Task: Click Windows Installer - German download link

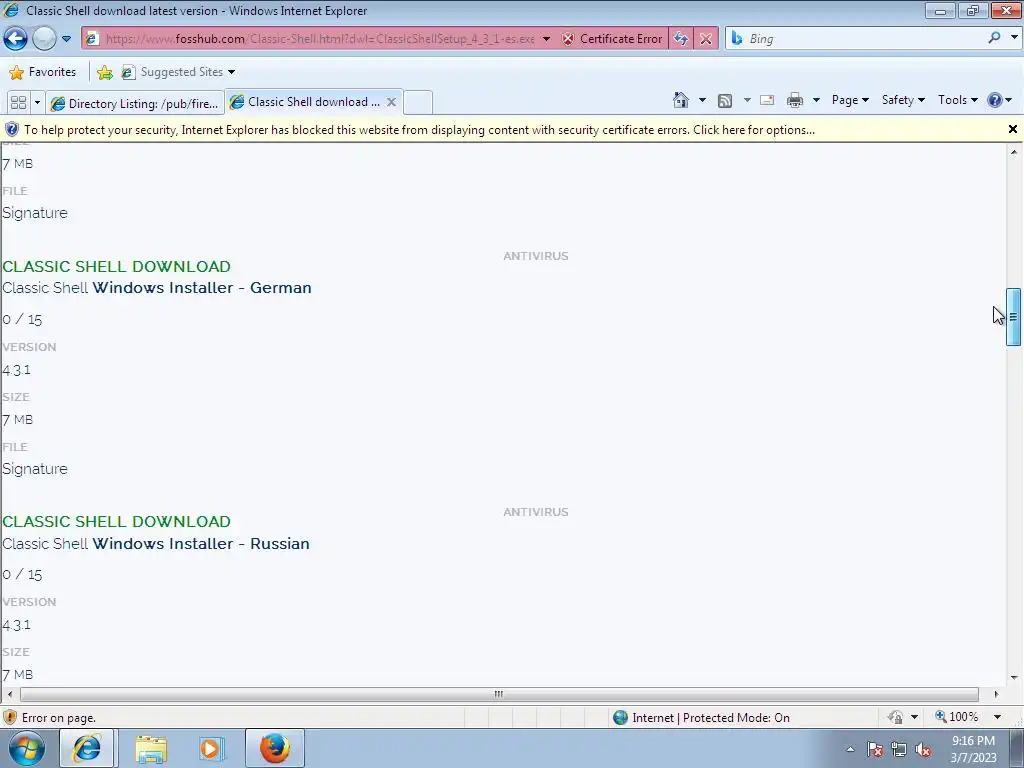Action: click(202, 287)
